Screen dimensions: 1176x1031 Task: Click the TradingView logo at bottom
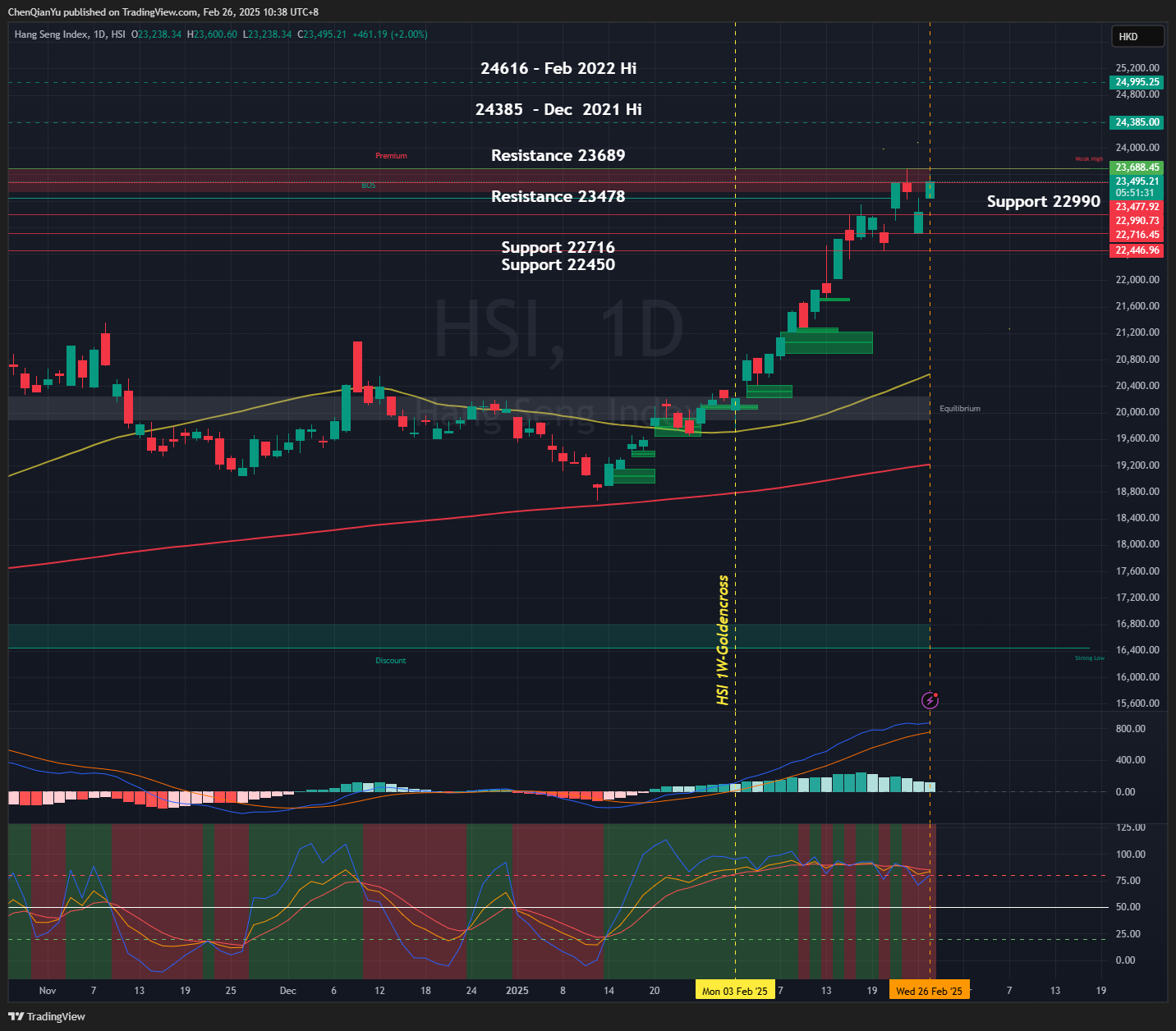tap(48, 1016)
